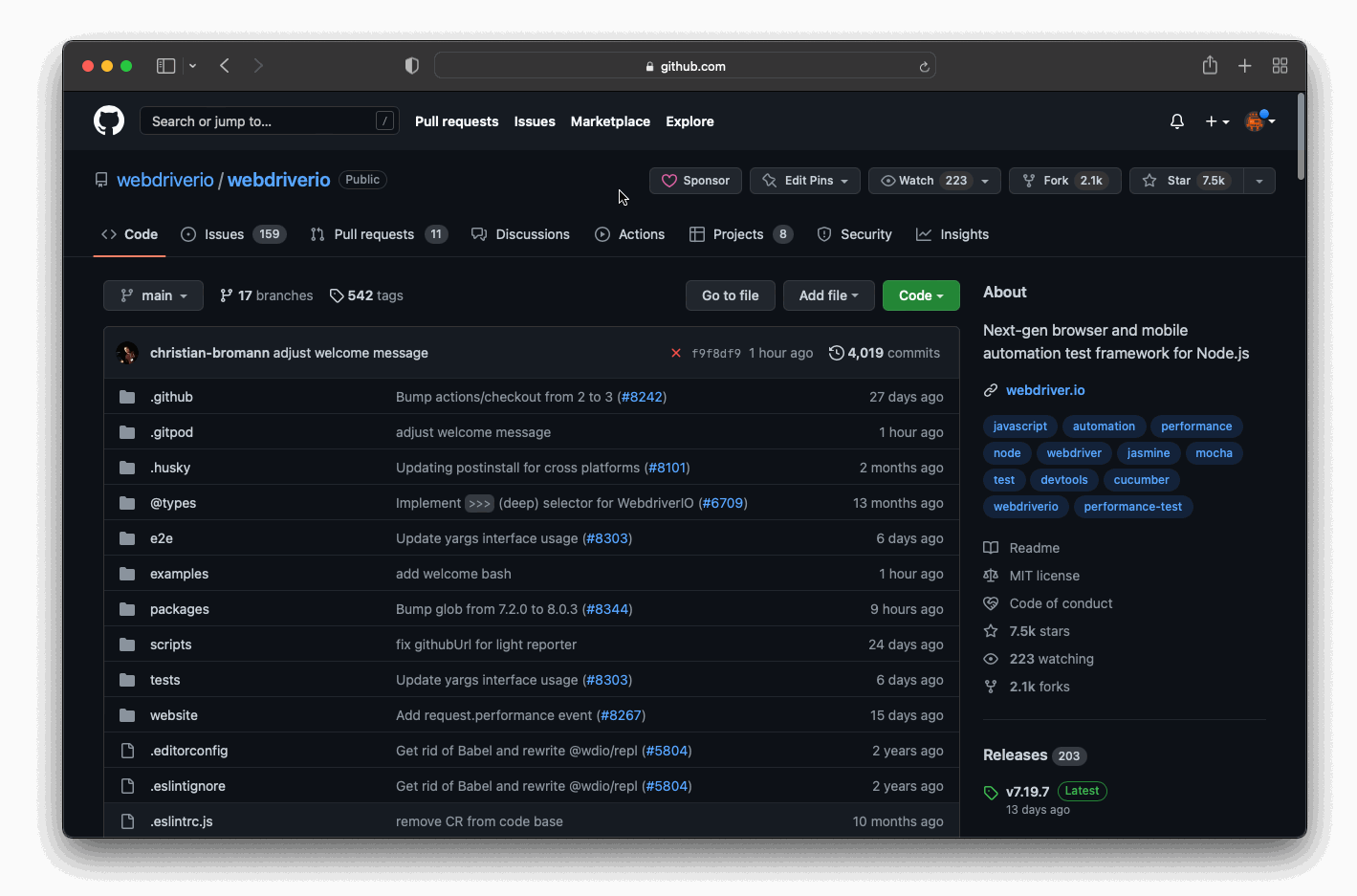Open the .eslintrc.js file

182,821
